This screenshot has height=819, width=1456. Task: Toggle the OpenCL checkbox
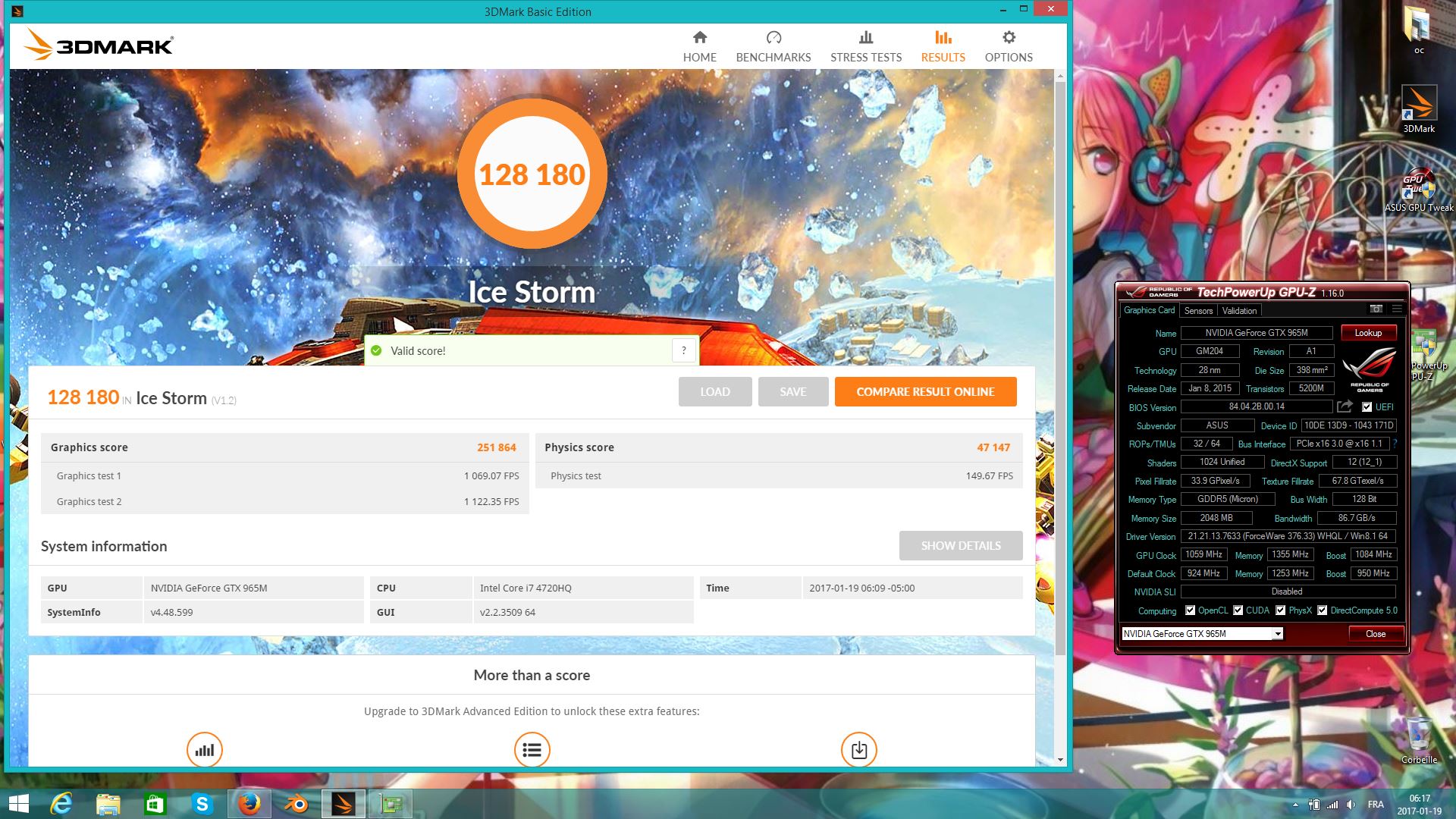pos(1190,610)
